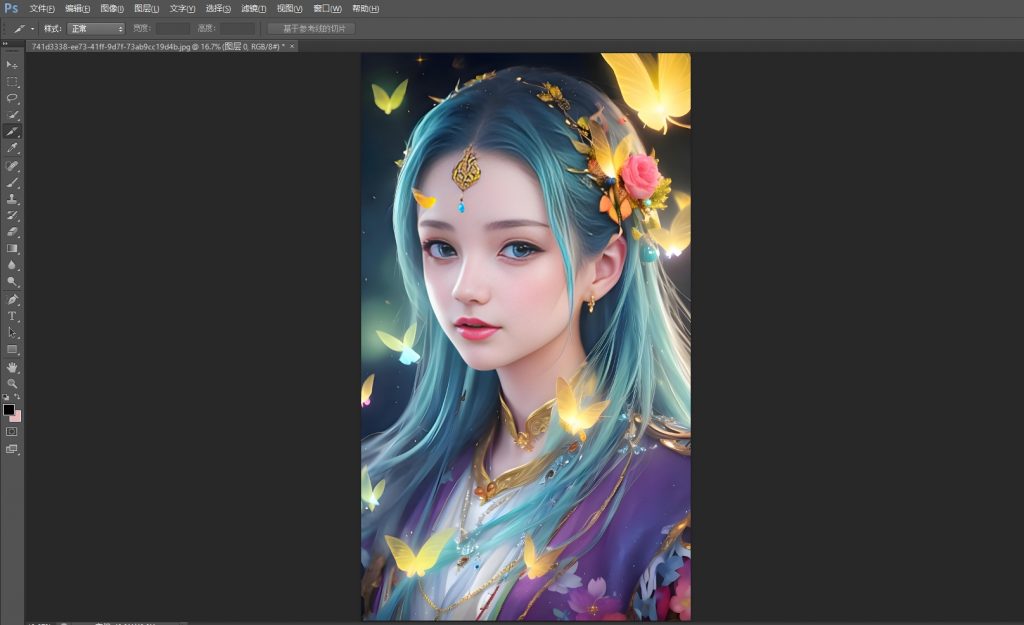Select the Rectangle shape tool
Viewport: 1024px width, 625px height.
(12, 349)
